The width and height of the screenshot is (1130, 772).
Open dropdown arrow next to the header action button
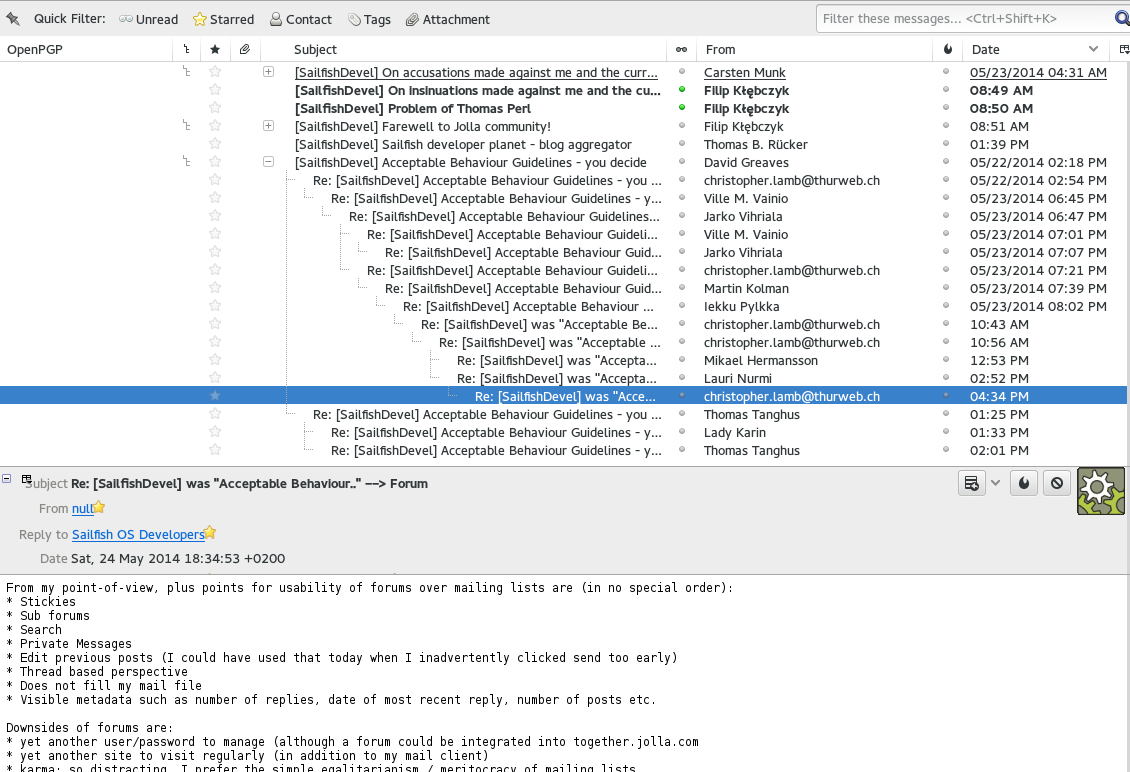pyautogui.click(x=995, y=484)
